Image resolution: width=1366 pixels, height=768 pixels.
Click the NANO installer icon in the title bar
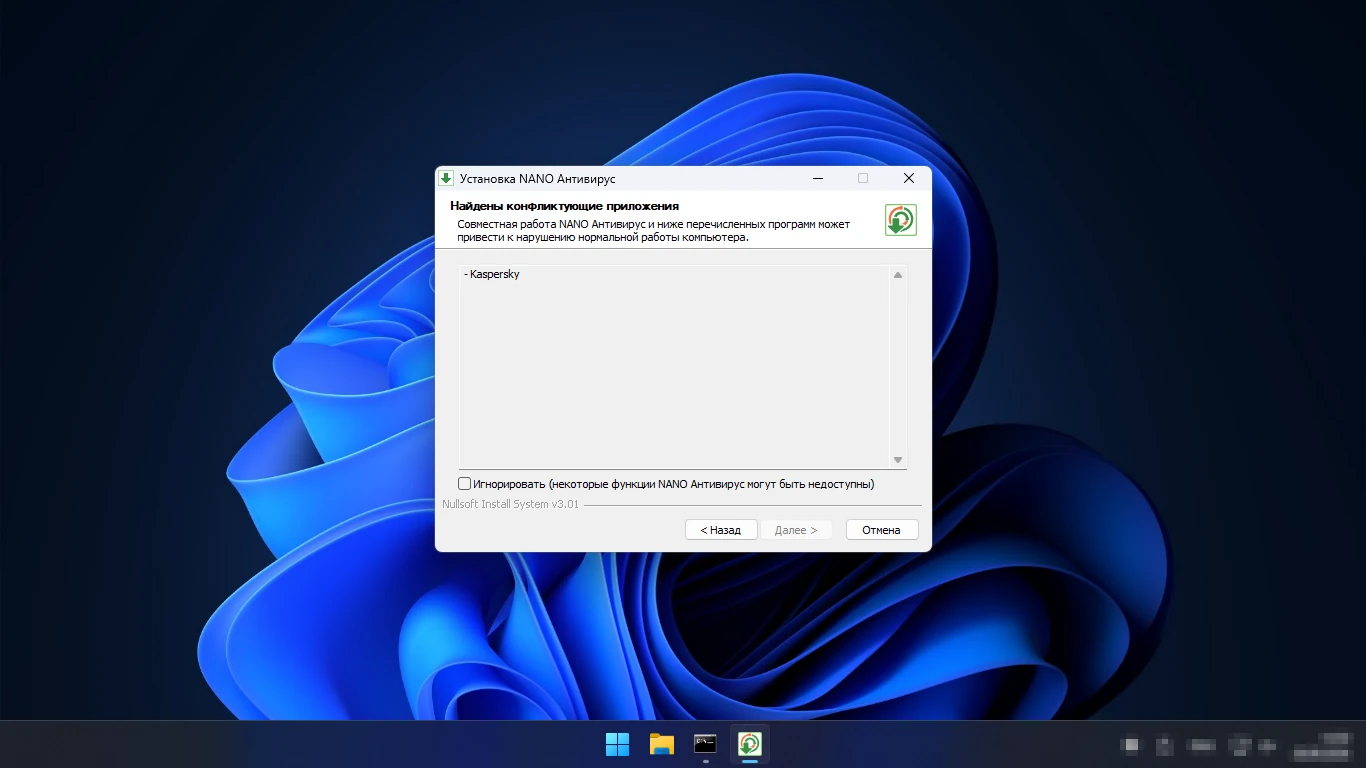pos(446,178)
